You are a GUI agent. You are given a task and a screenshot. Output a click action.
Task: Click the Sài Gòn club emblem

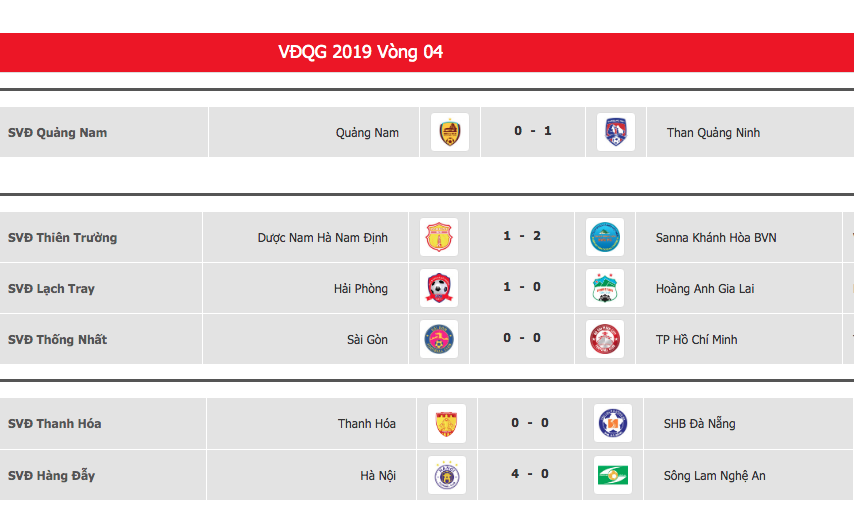point(439,339)
